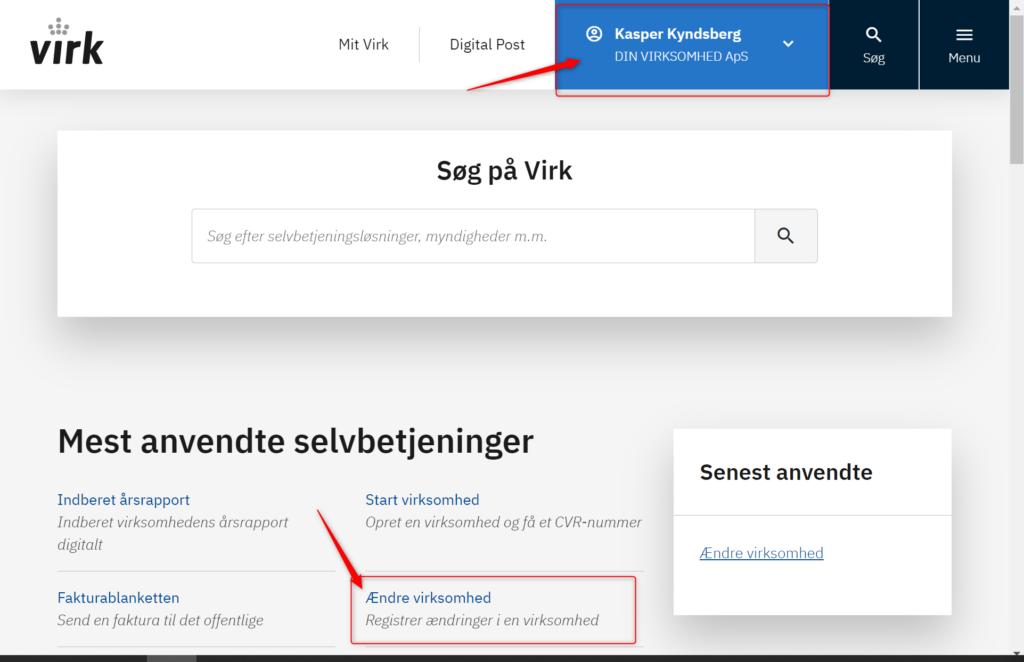The image size is (1024, 662).
Task: Expand the Kasper Kyndsberg account chevron
Action: click(x=788, y=44)
